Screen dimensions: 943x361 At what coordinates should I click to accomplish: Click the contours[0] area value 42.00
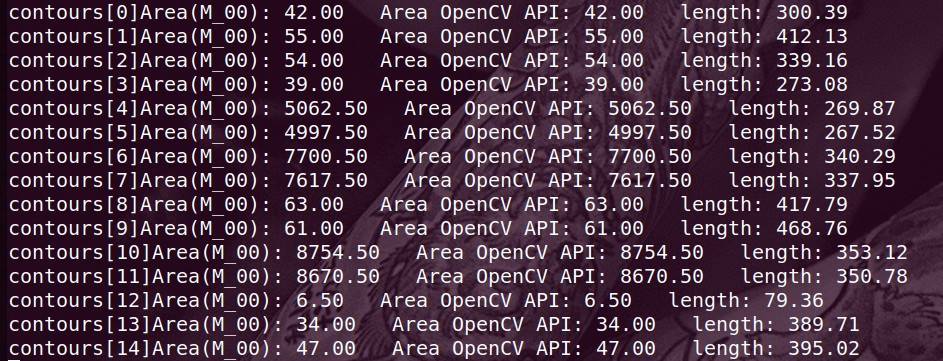point(313,12)
